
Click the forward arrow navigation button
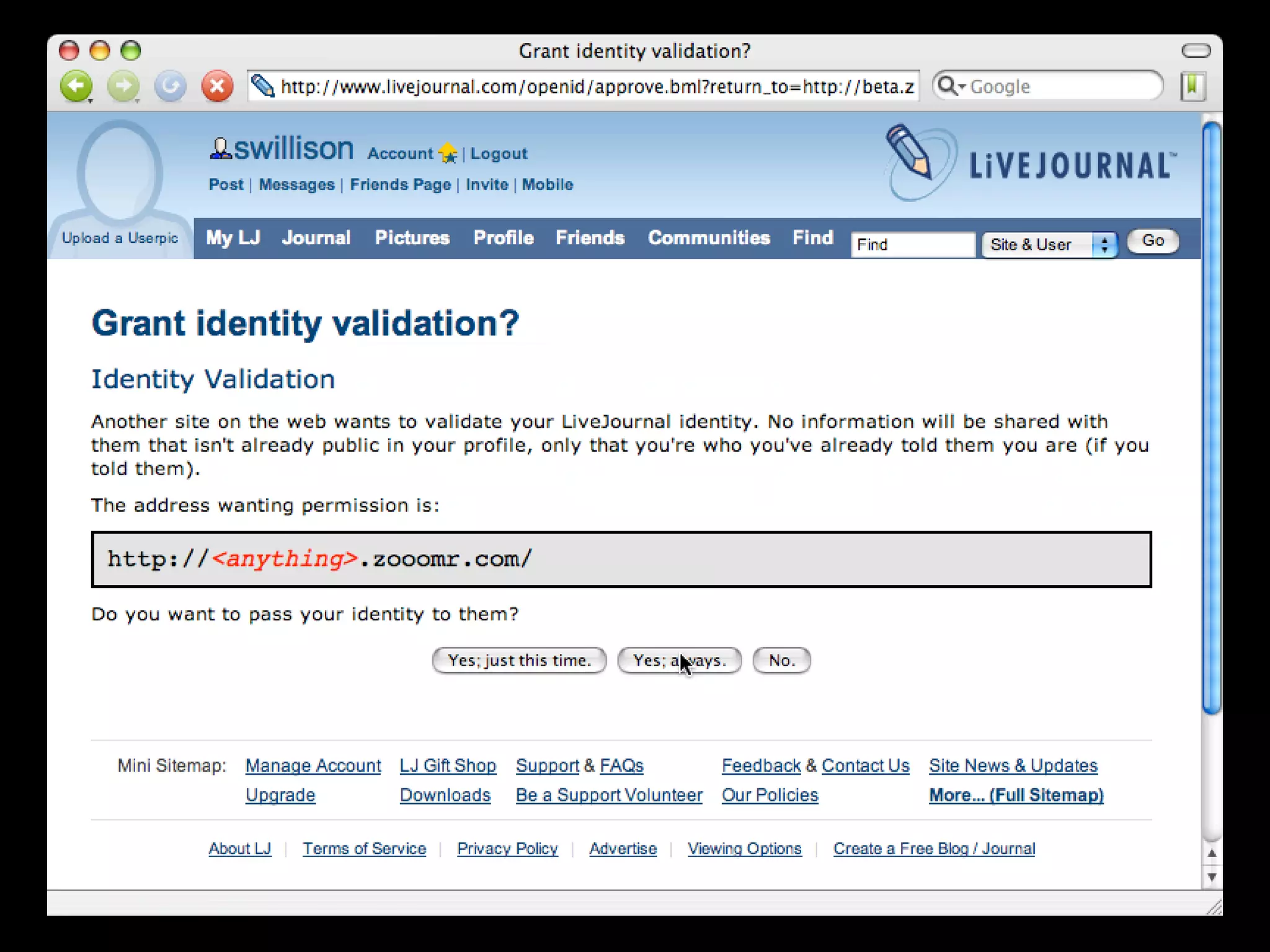point(123,86)
